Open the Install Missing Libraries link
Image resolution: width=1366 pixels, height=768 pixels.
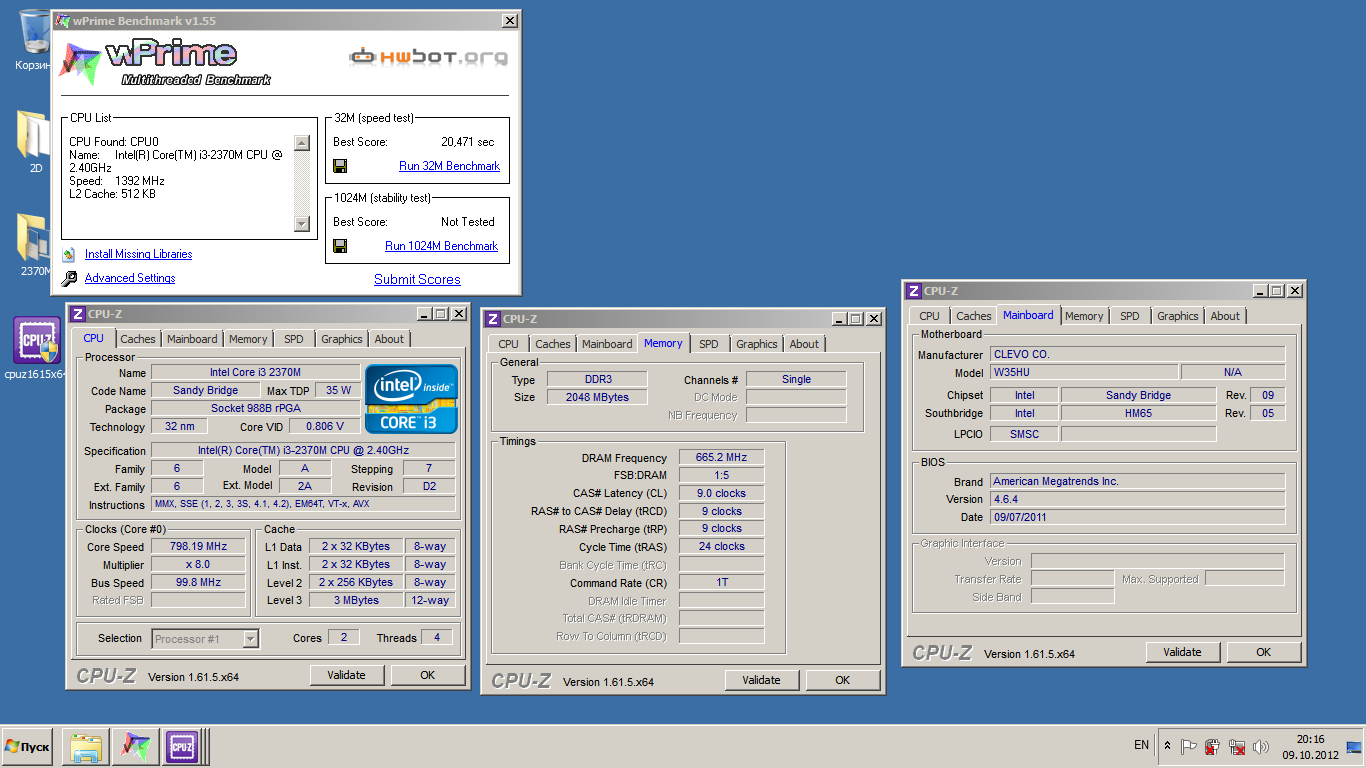[138, 255]
